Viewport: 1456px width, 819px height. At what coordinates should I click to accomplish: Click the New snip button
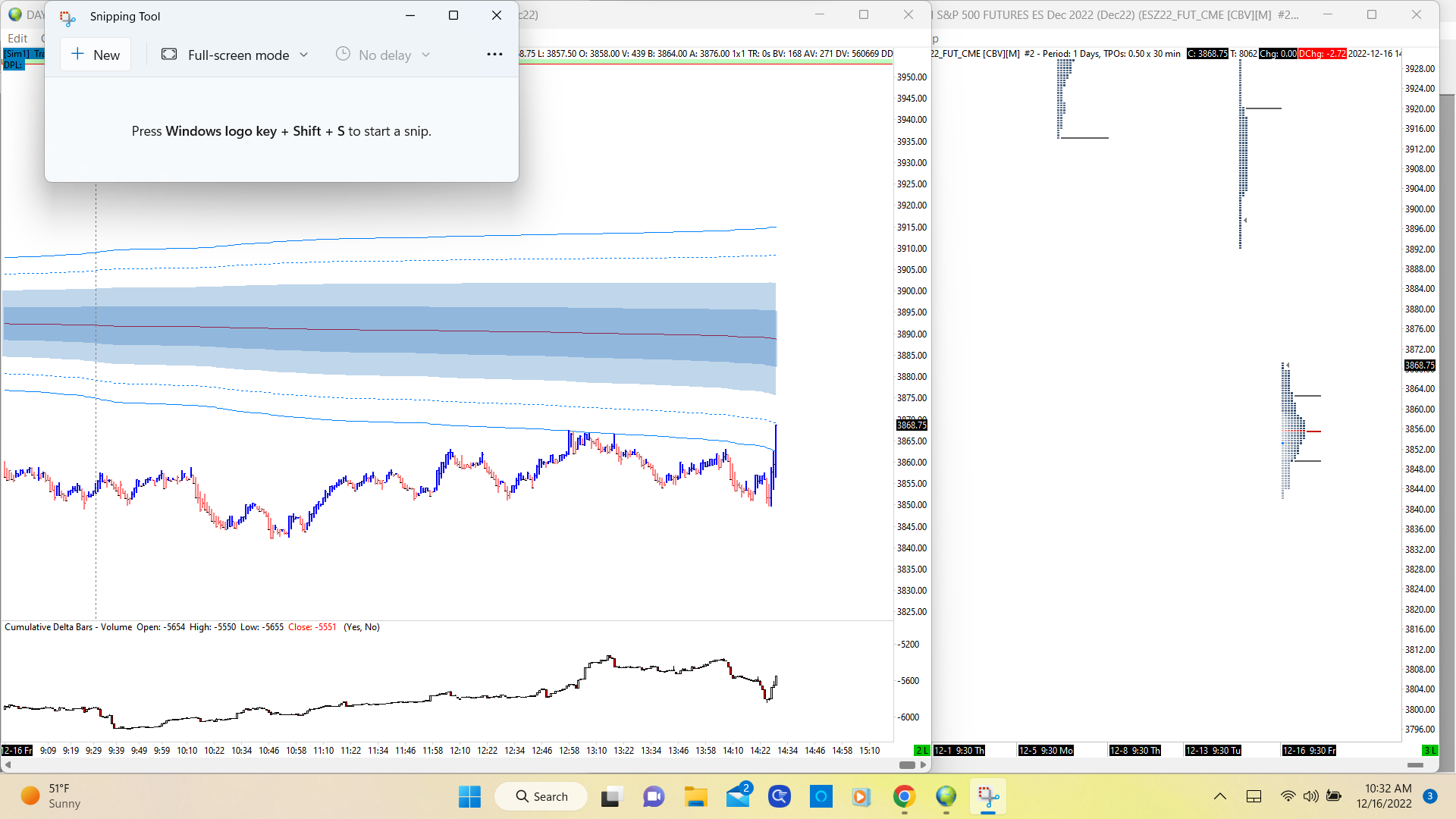coord(96,55)
